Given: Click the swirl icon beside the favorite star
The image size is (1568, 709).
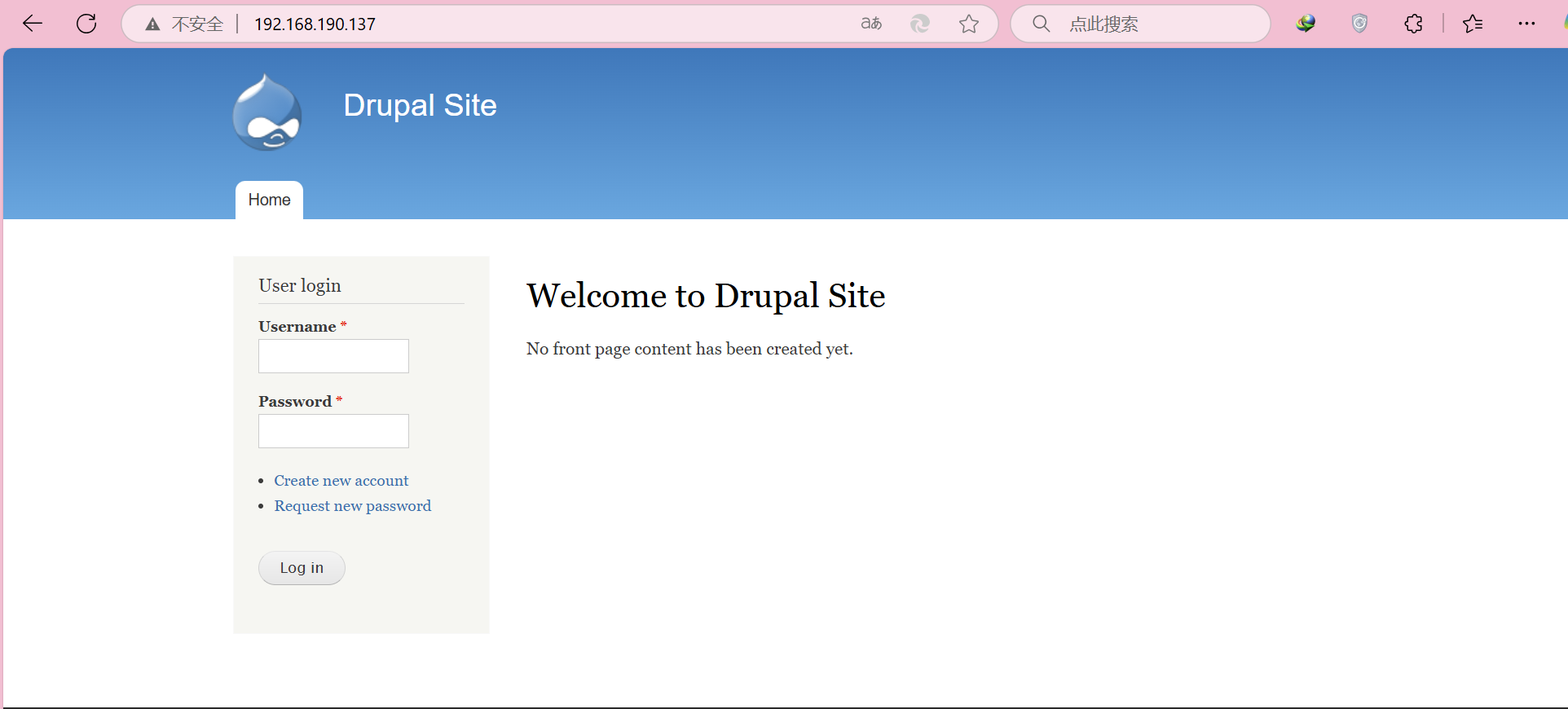Looking at the screenshot, I should click(x=920, y=24).
